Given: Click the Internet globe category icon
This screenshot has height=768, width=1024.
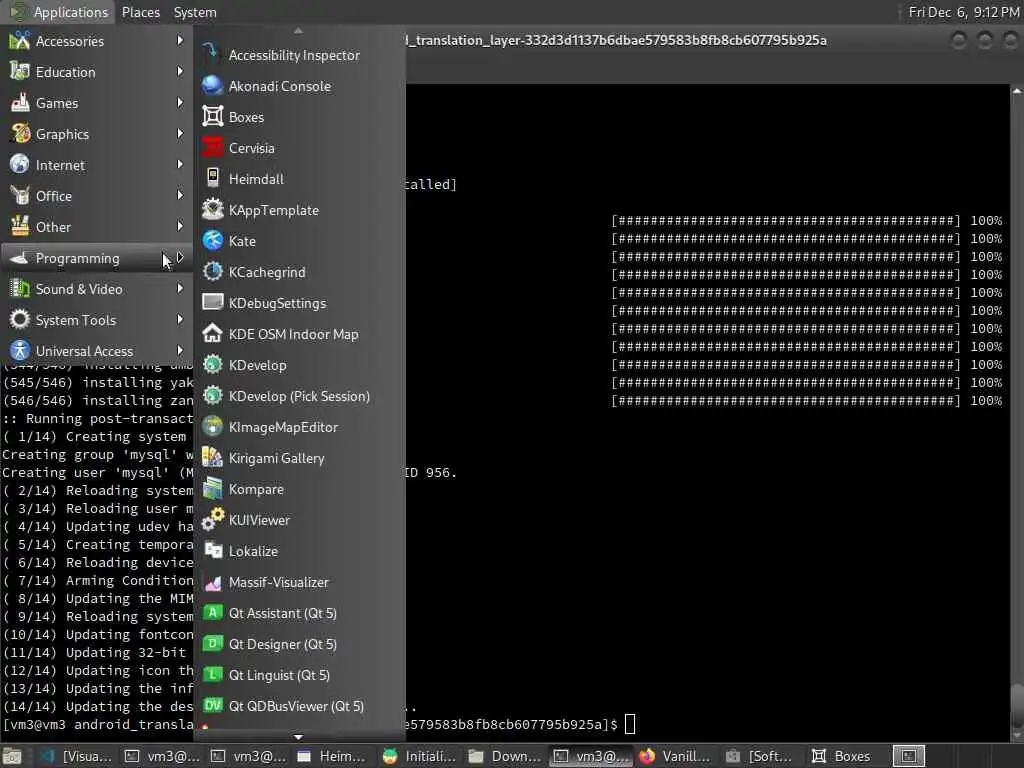Looking at the screenshot, I should click(x=20, y=165).
